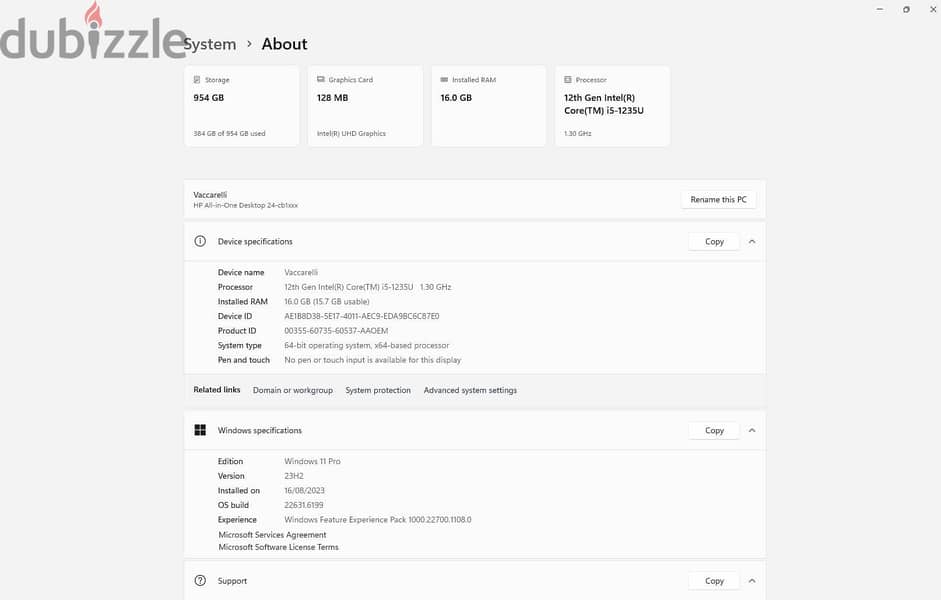Open the Storage 954 GB card

click(242, 106)
